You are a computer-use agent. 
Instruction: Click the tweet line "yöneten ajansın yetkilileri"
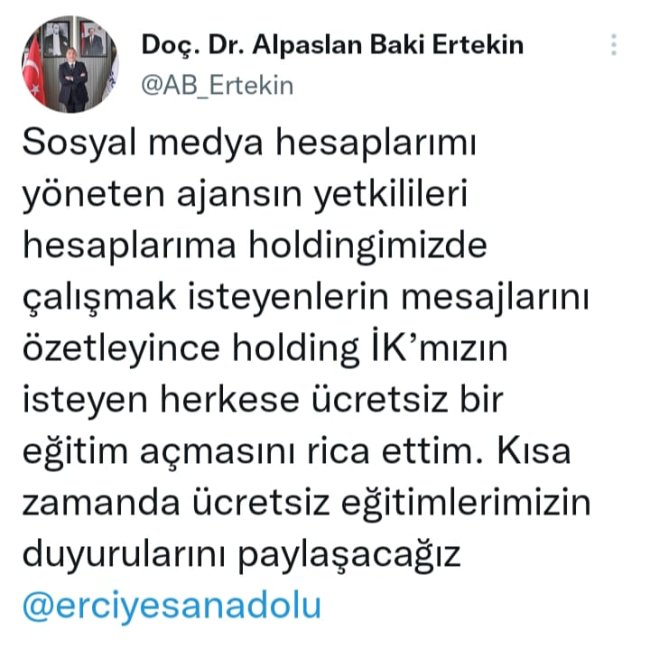coord(245,196)
